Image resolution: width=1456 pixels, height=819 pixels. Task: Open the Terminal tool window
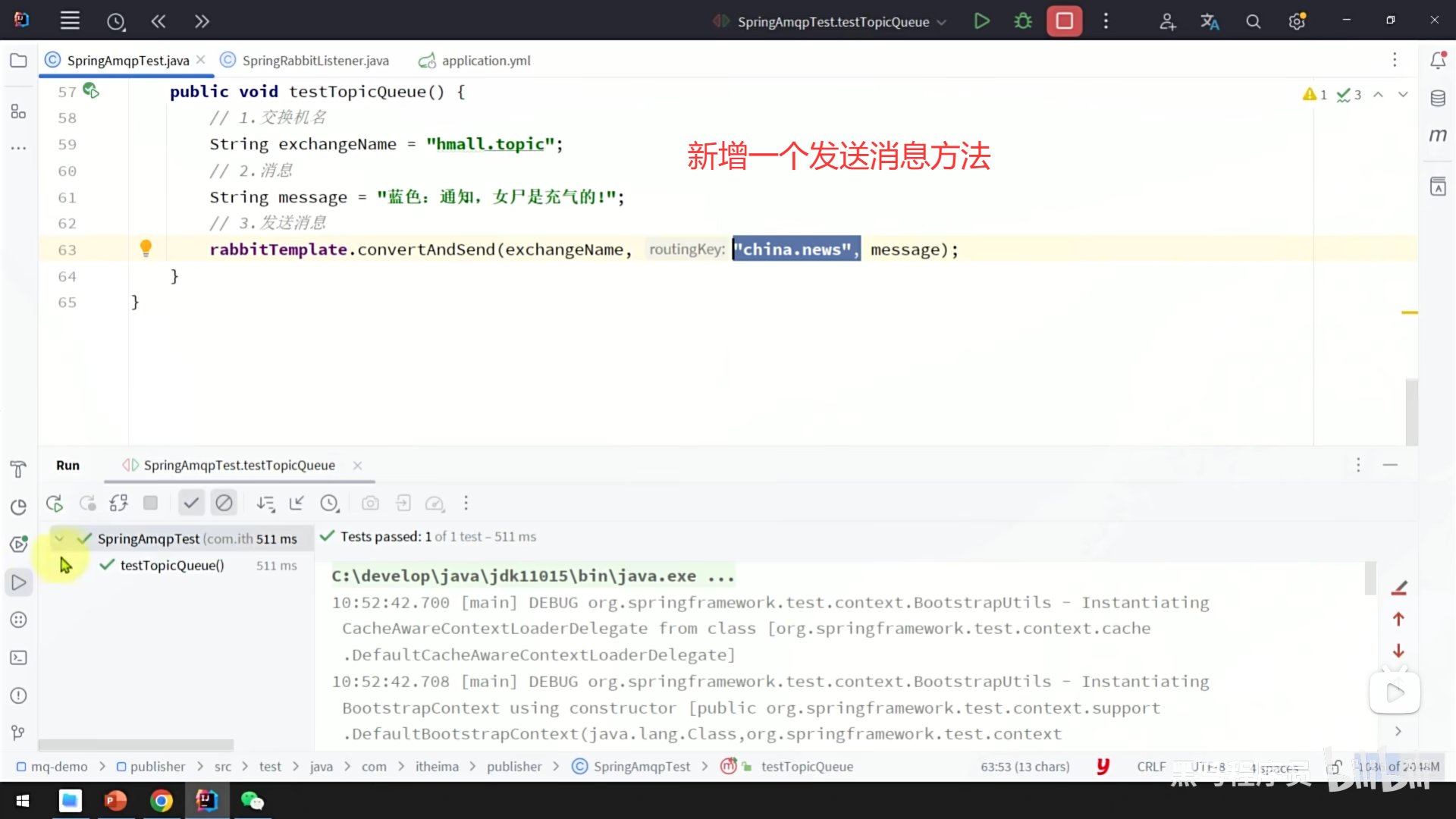19,657
